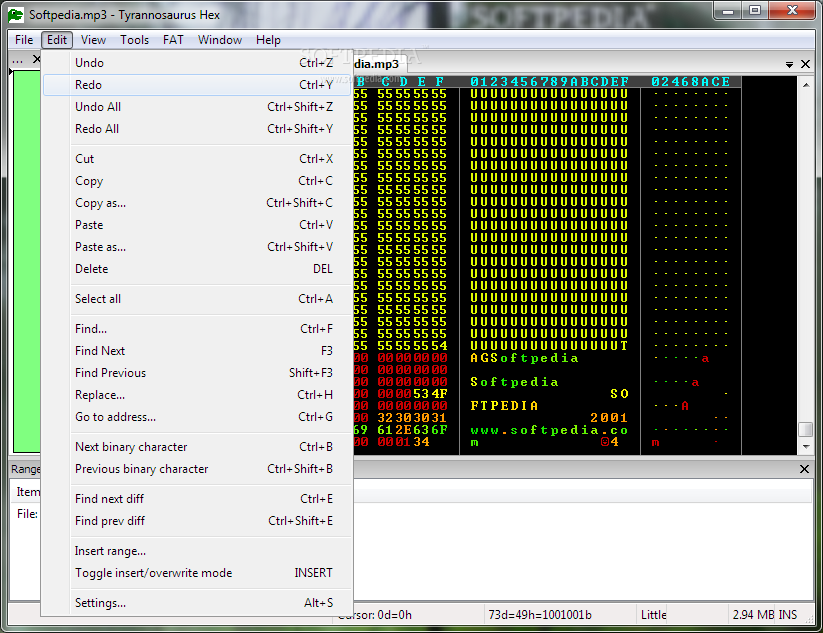Viewport: 823px width, 633px height.
Task: Open the Help menu
Action: [268, 40]
